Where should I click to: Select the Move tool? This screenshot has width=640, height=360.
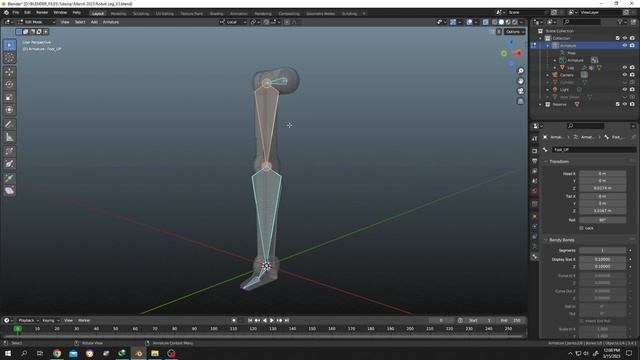click(9, 72)
